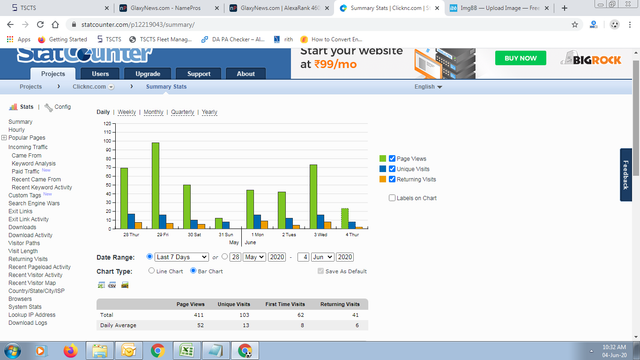Choose the Line Chart radio option
Screen dimensions: 640x360
pos(151,271)
